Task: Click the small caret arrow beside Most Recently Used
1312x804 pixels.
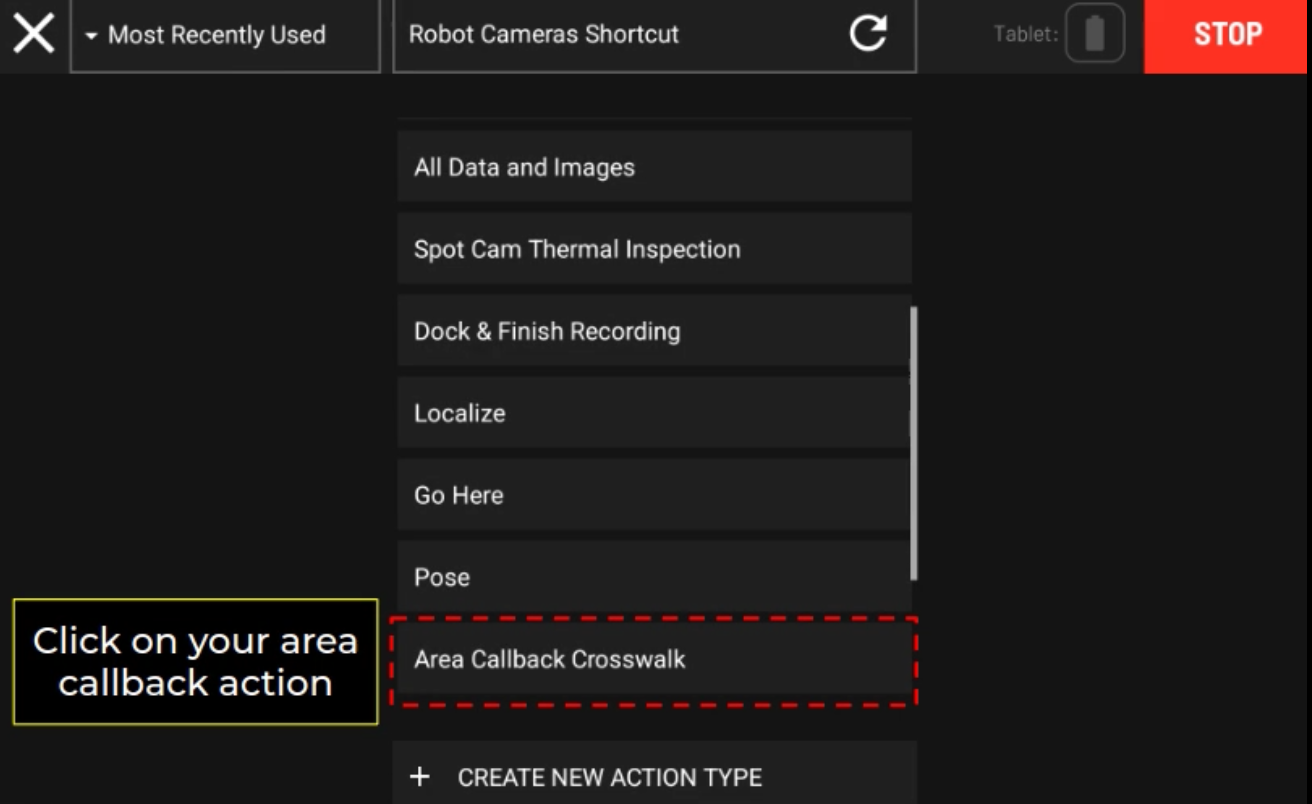Action: tap(91, 36)
